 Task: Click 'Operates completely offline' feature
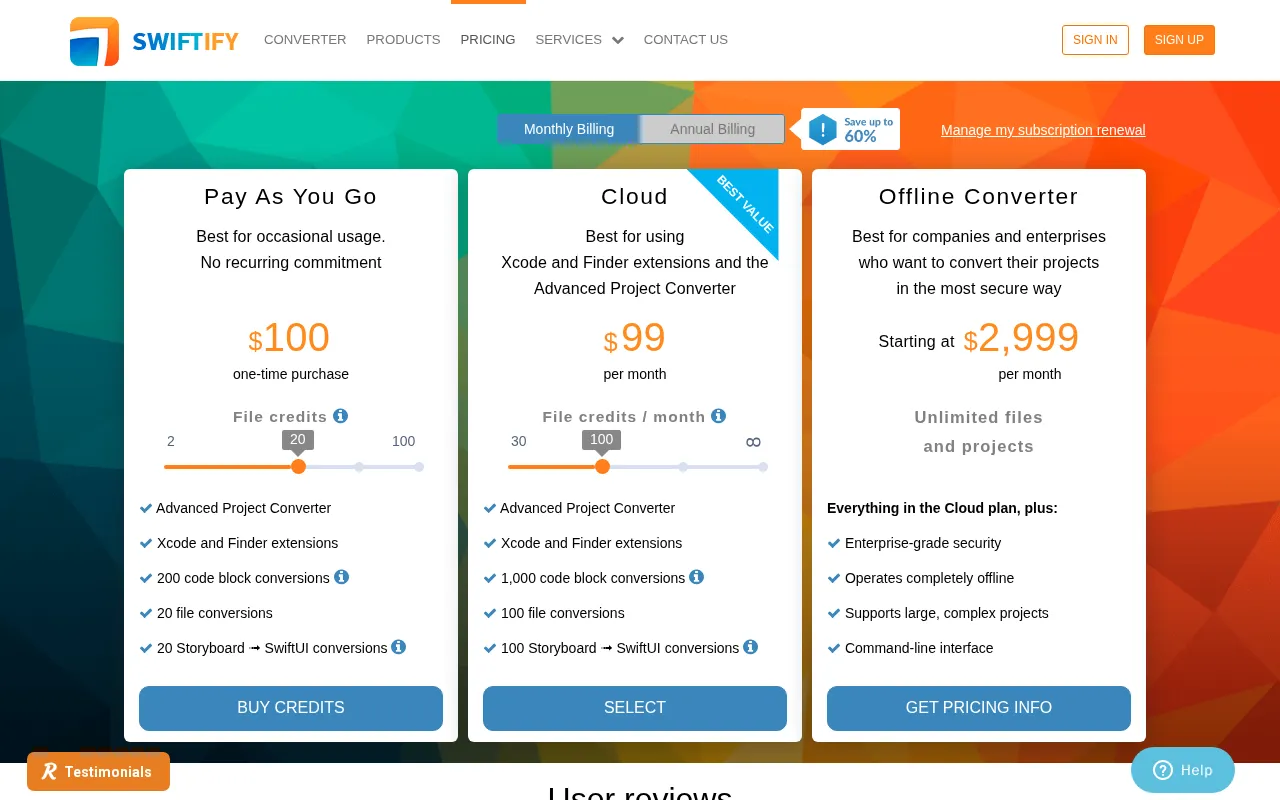pos(929,578)
